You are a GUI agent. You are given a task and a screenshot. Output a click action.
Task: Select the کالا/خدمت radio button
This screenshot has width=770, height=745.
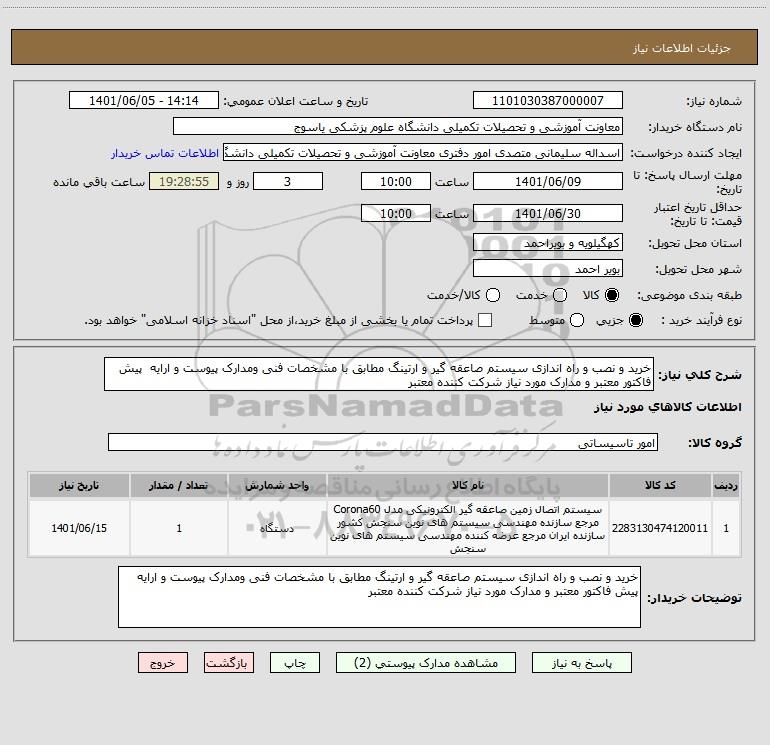point(493,295)
